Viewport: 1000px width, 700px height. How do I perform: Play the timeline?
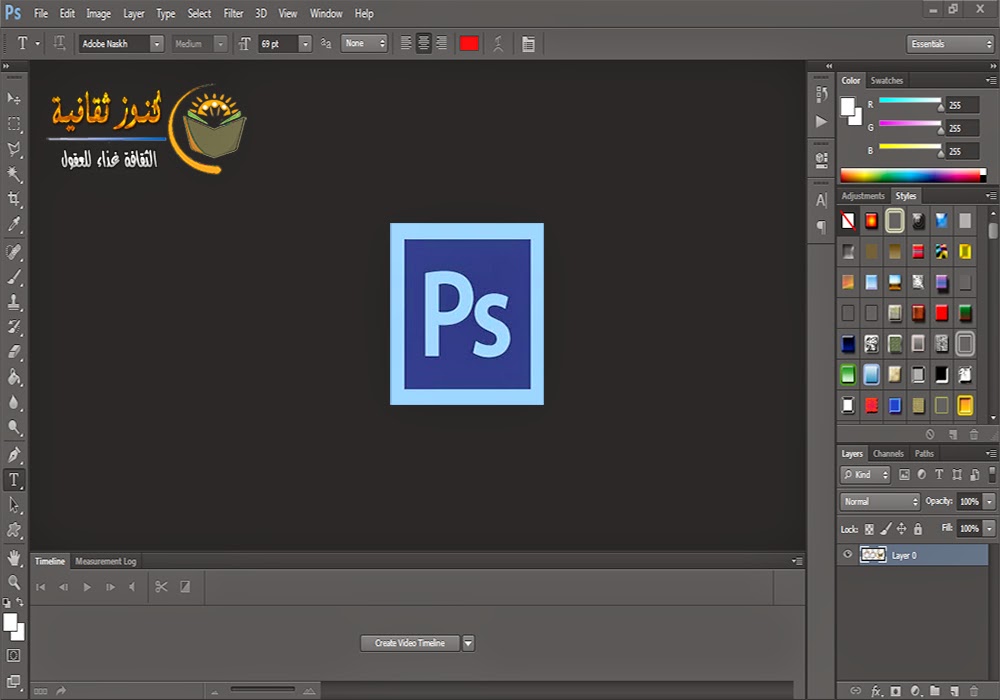click(x=87, y=587)
